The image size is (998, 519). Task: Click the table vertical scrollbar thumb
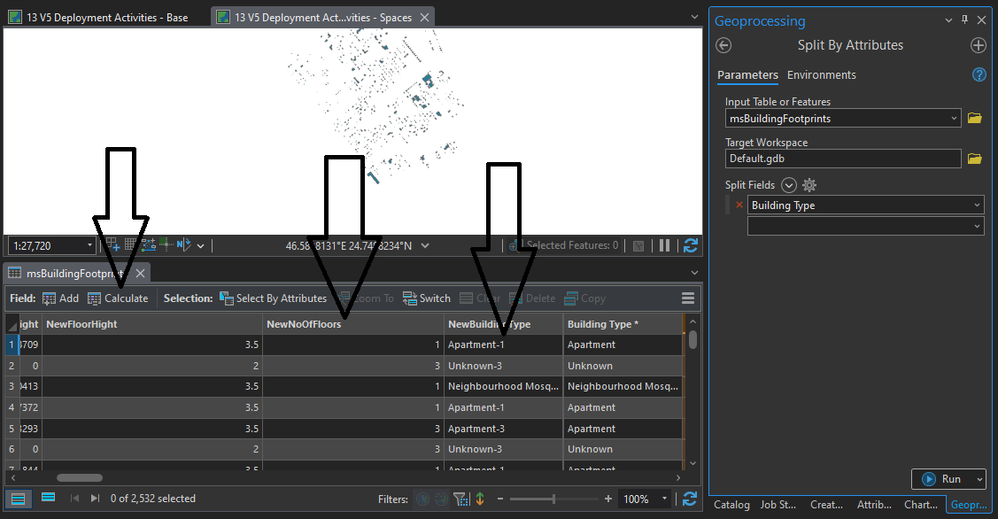point(692,339)
